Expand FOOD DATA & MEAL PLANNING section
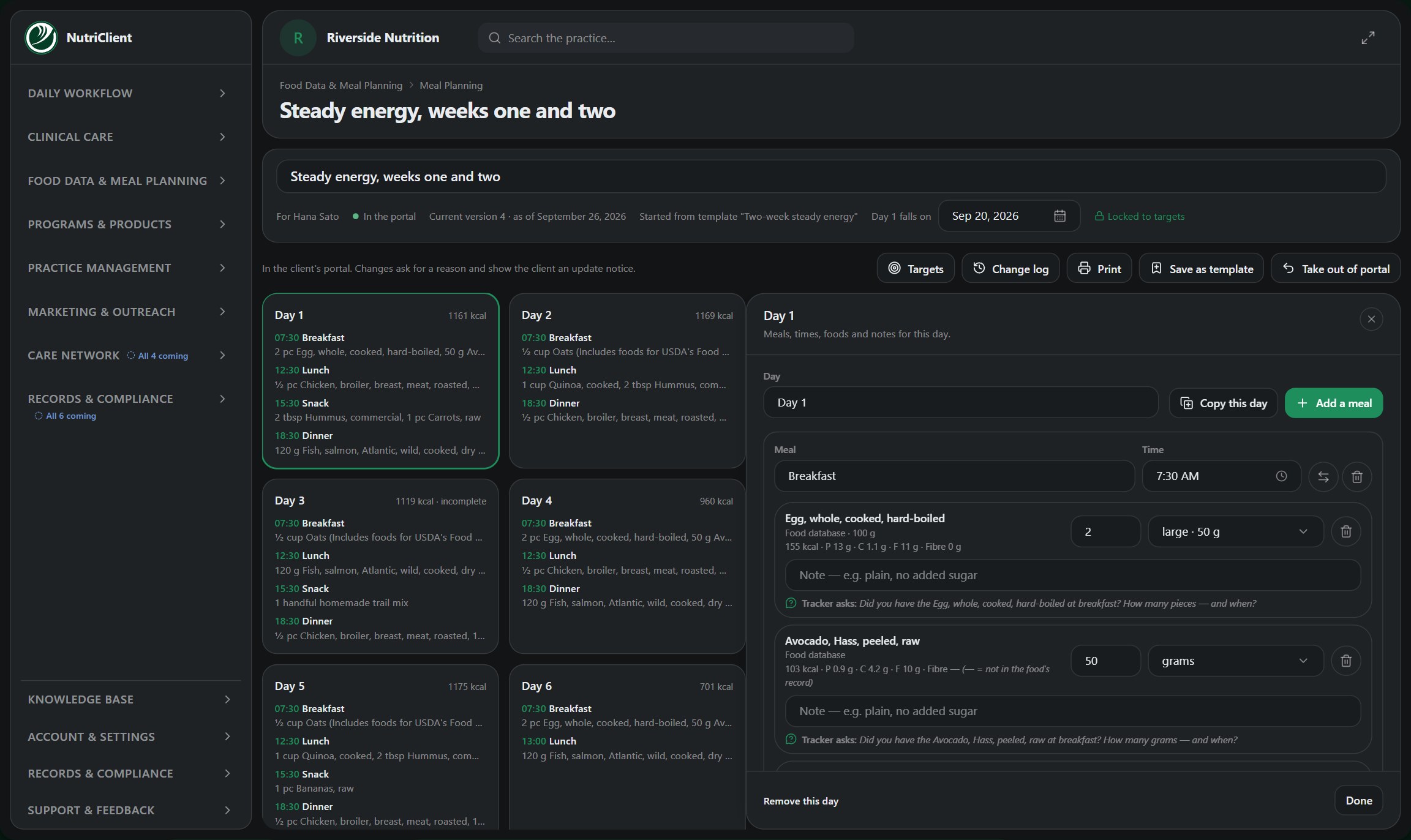This screenshot has height=840, width=1411. (127, 181)
